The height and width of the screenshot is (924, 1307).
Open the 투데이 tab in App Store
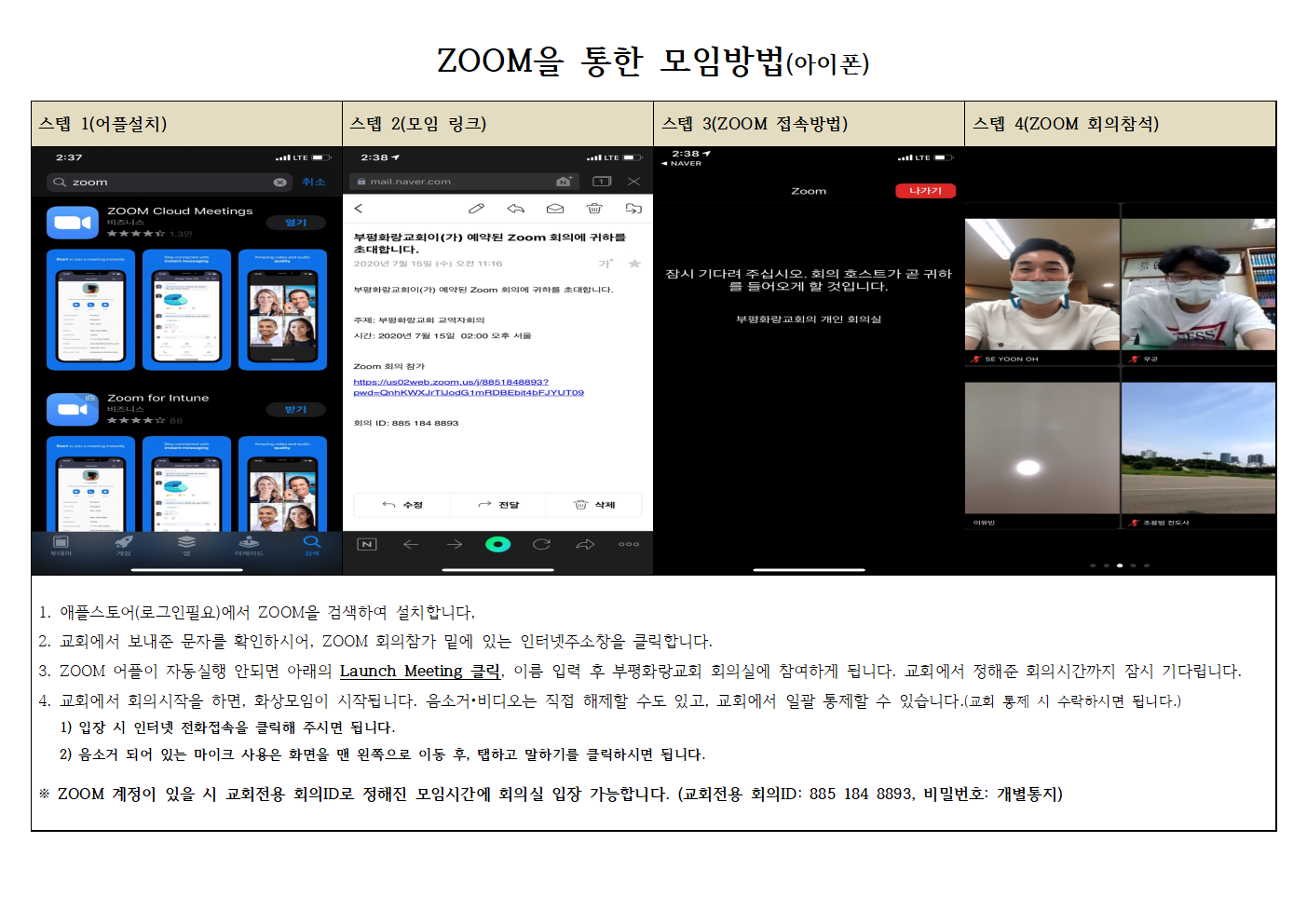tap(61, 546)
